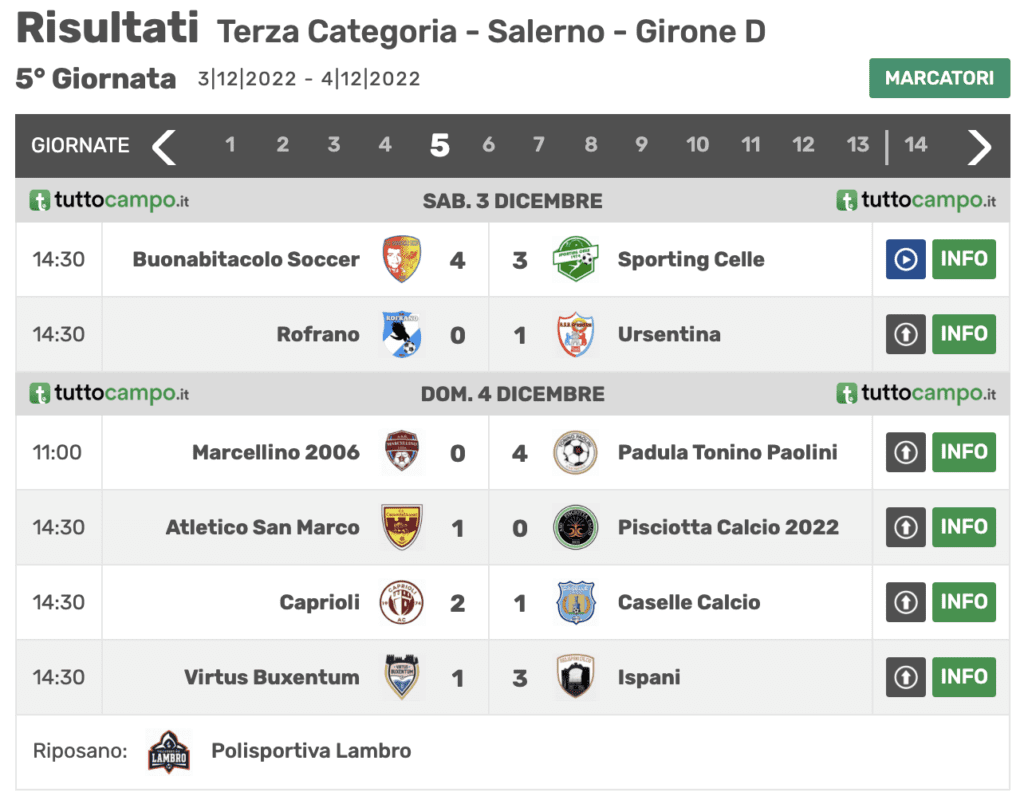Play video for Buonabitacolo Soccer match
This screenshot has height=804, width=1024.
point(905,259)
